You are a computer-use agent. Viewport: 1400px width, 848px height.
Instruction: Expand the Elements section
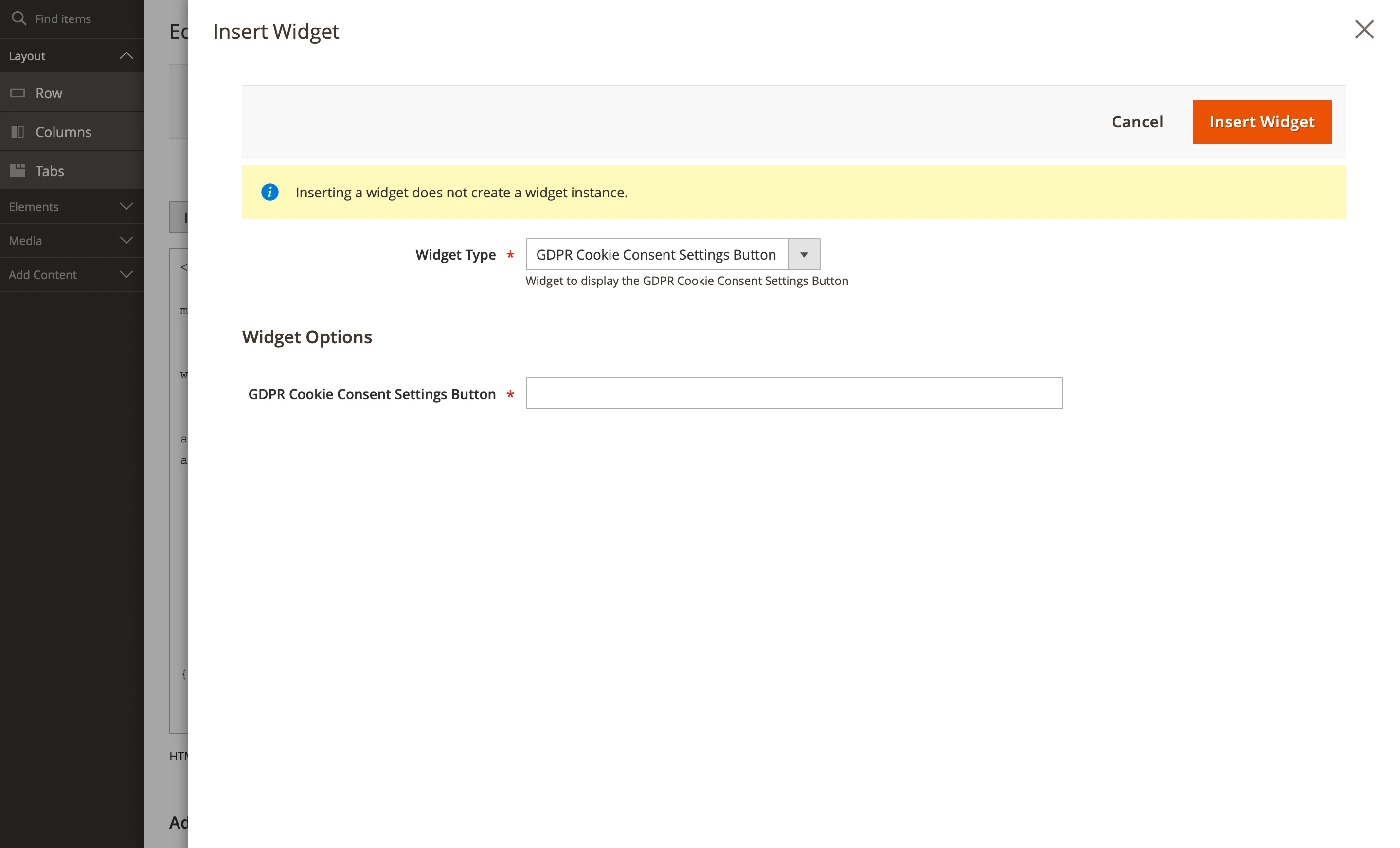(x=126, y=206)
